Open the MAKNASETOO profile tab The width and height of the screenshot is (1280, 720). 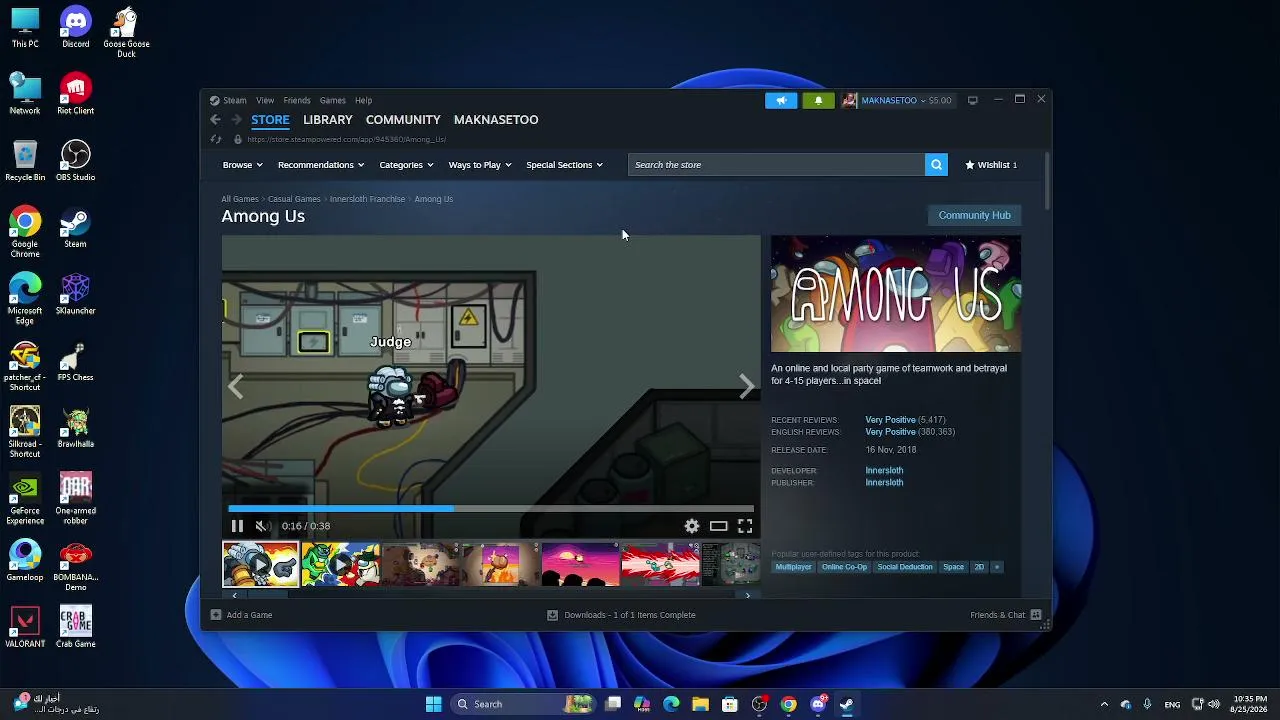point(496,120)
